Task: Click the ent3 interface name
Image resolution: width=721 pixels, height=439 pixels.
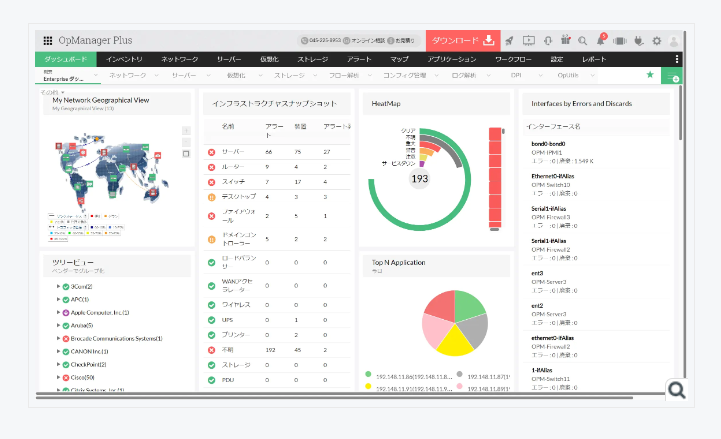Action: click(x=537, y=273)
